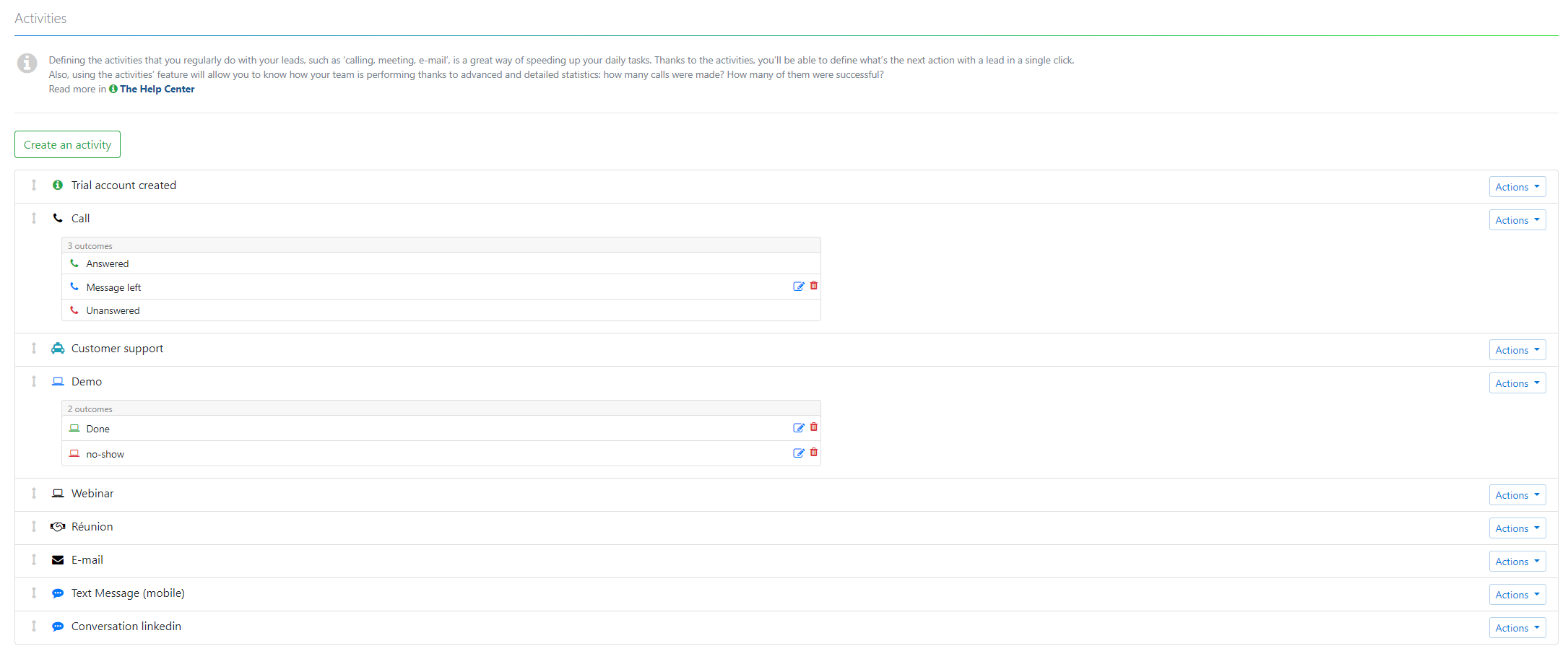The height and width of the screenshot is (646, 1568).
Task: Delete the Done outcome
Action: point(814,427)
